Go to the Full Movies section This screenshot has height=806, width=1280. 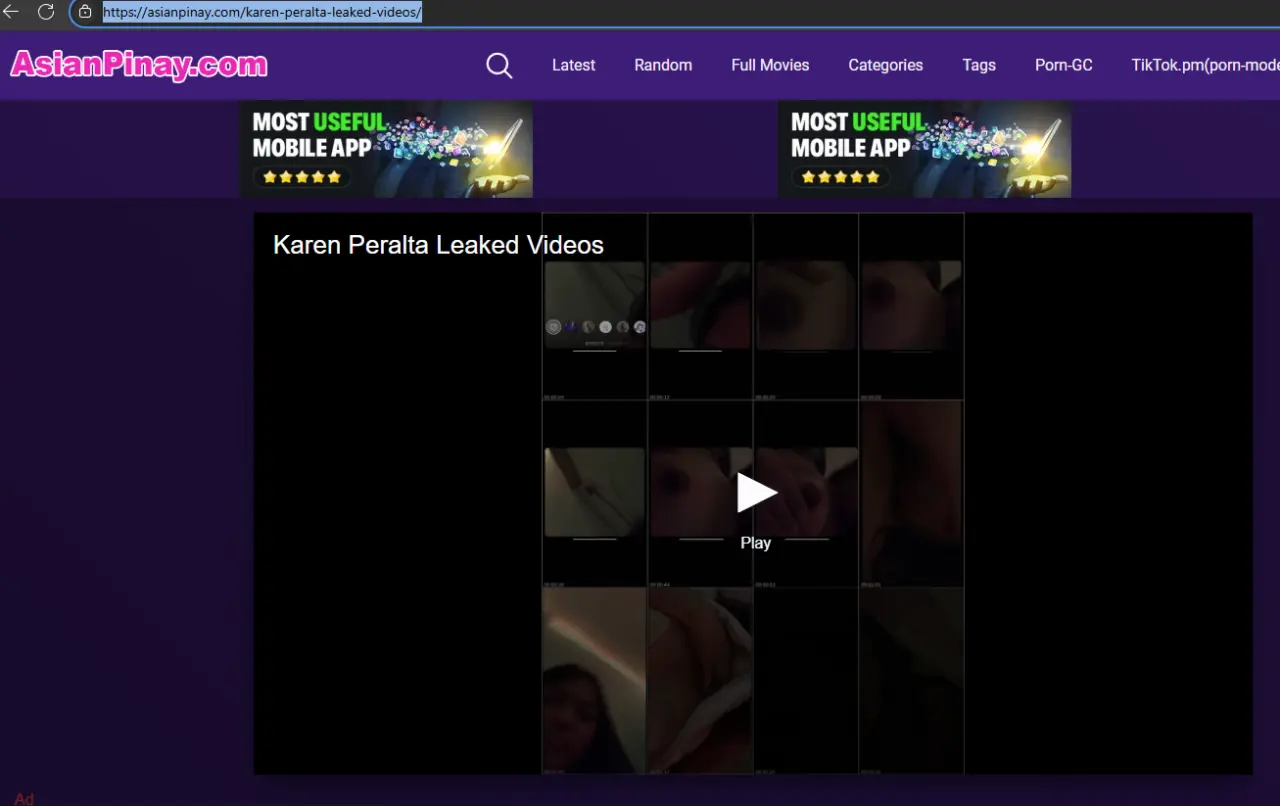(x=770, y=65)
